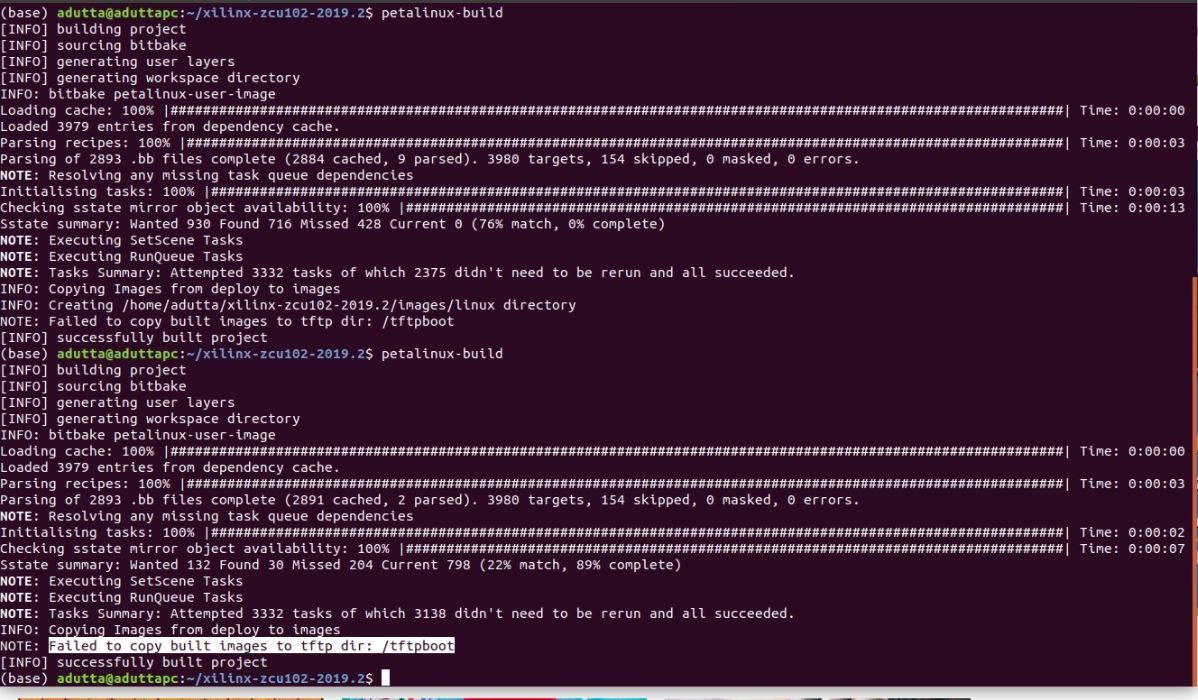This screenshot has height=700, width=1198.
Task: Click the 'Initialising tasks: 100%' progress bar
Action: click(600, 191)
